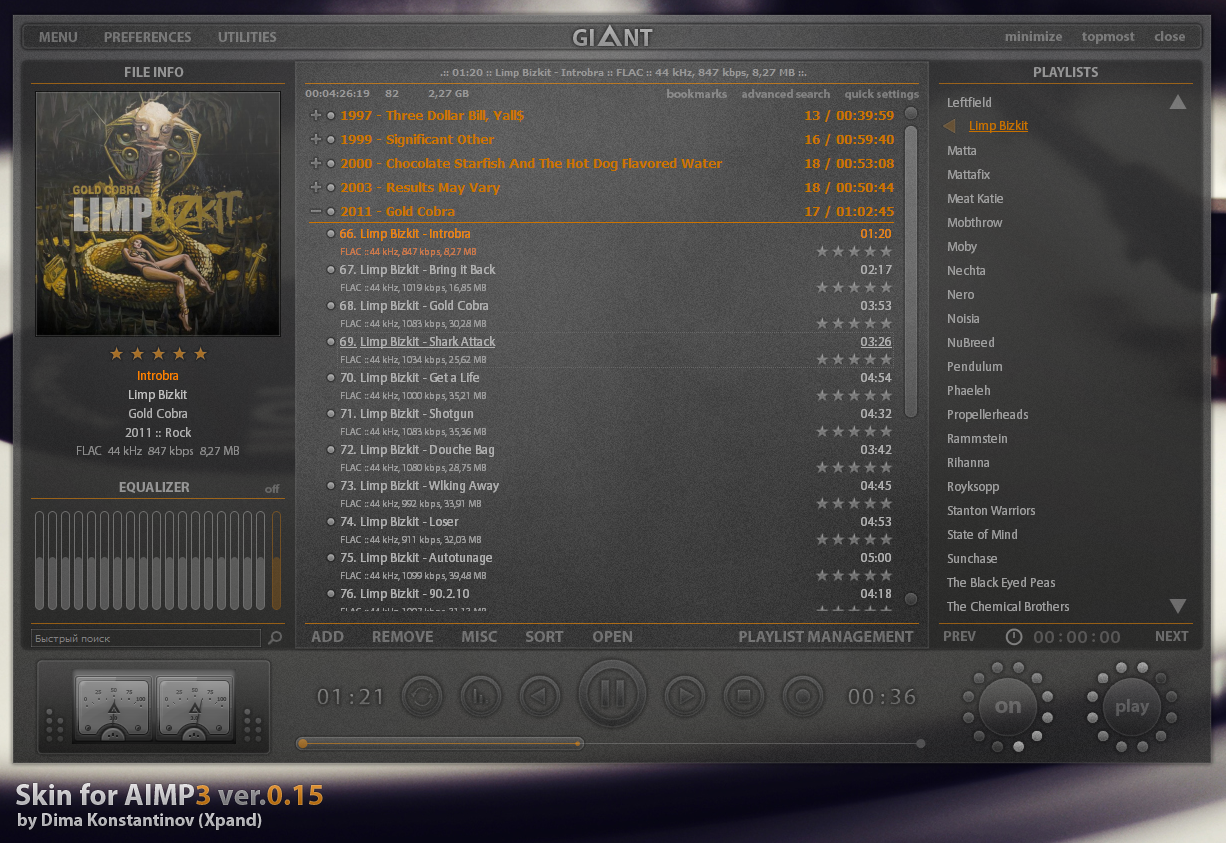1226x843 pixels.
Task: Skip ahead with the next track button
Action: (684, 695)
